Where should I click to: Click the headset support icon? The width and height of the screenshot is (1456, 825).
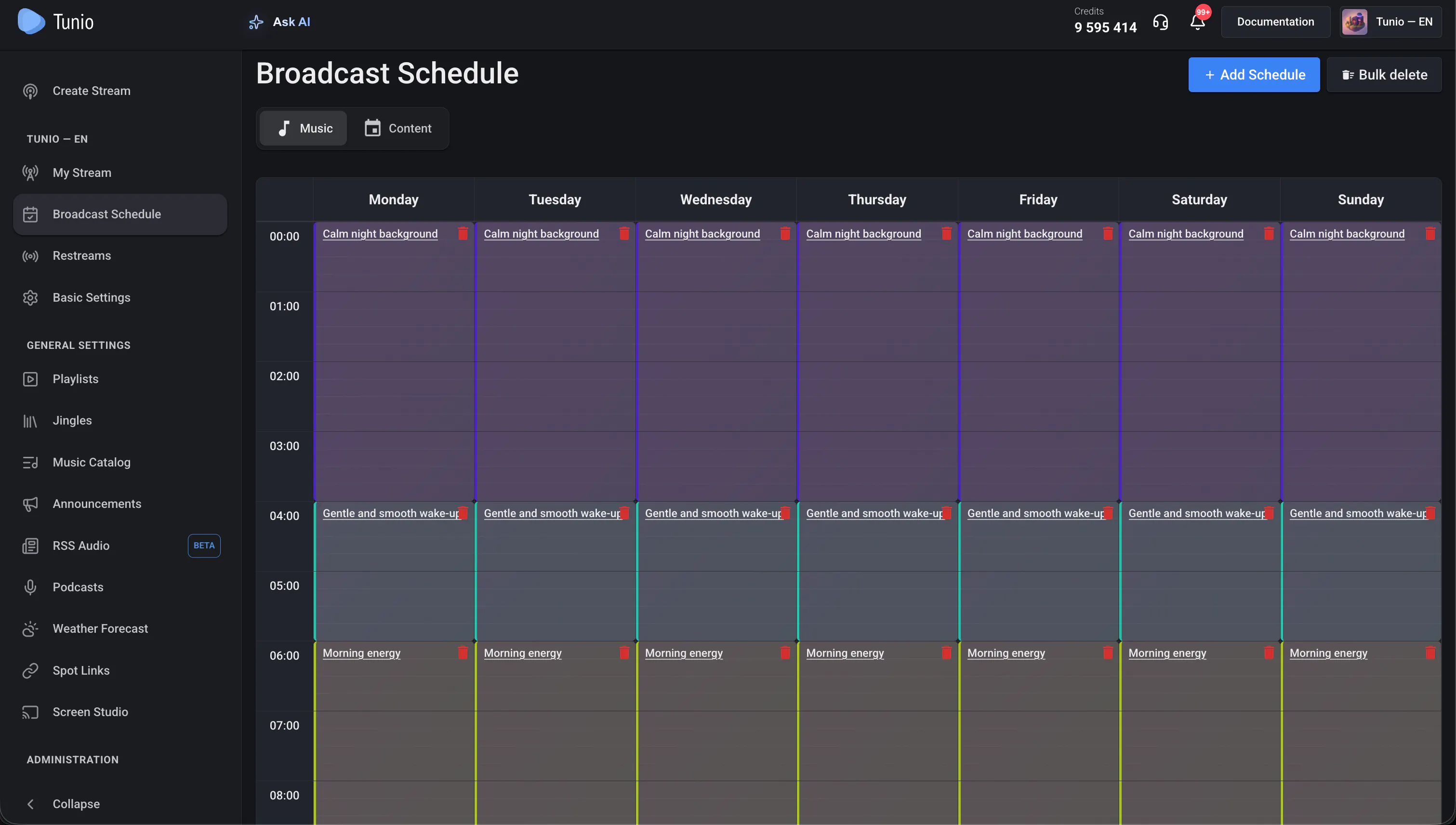pyautogui.click(x=1160, y=22)
